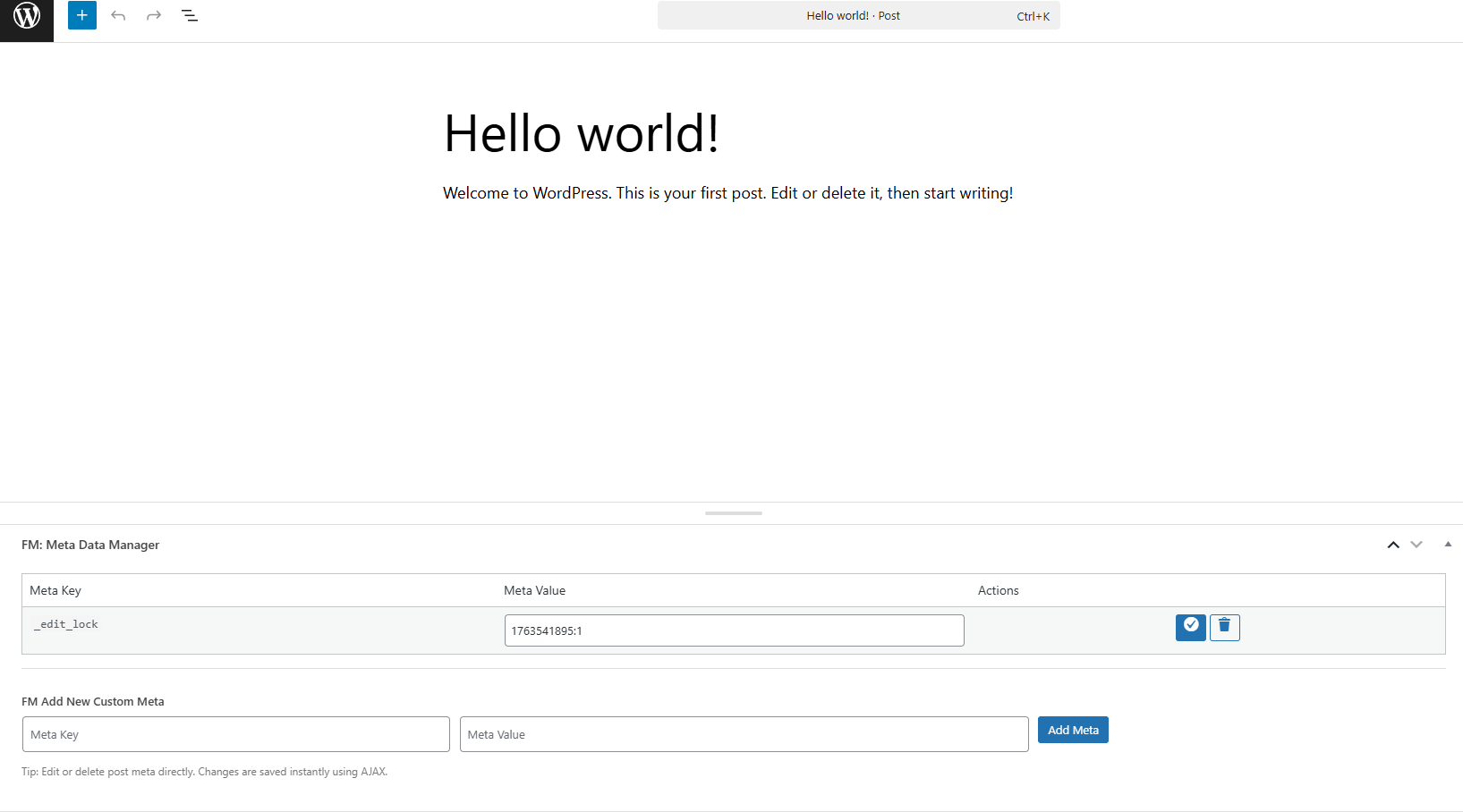Click the WordPress logo to view posts
The width and height of the screenshot is (1463, 812).
(27, 16)
